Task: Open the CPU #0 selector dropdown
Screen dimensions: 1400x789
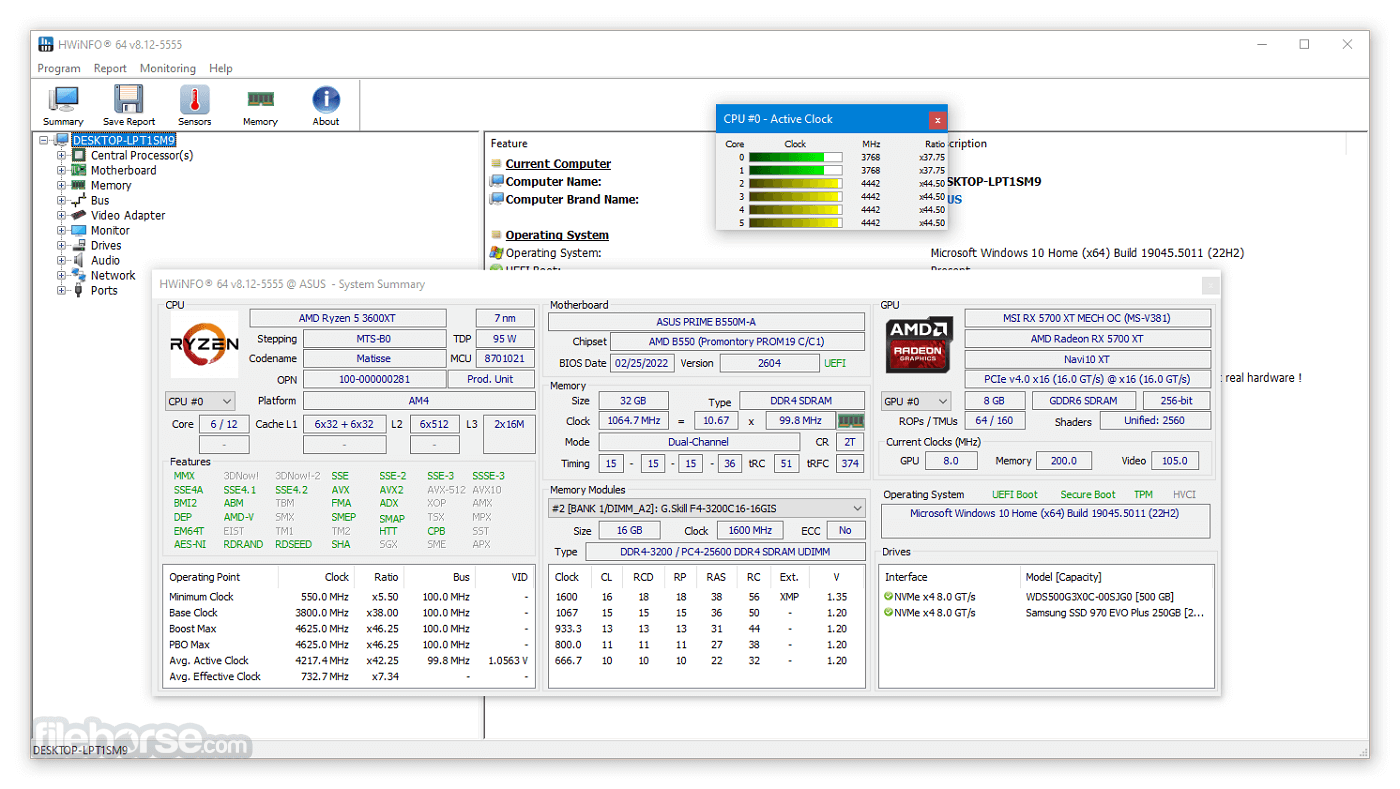Action: click(200, 401)
